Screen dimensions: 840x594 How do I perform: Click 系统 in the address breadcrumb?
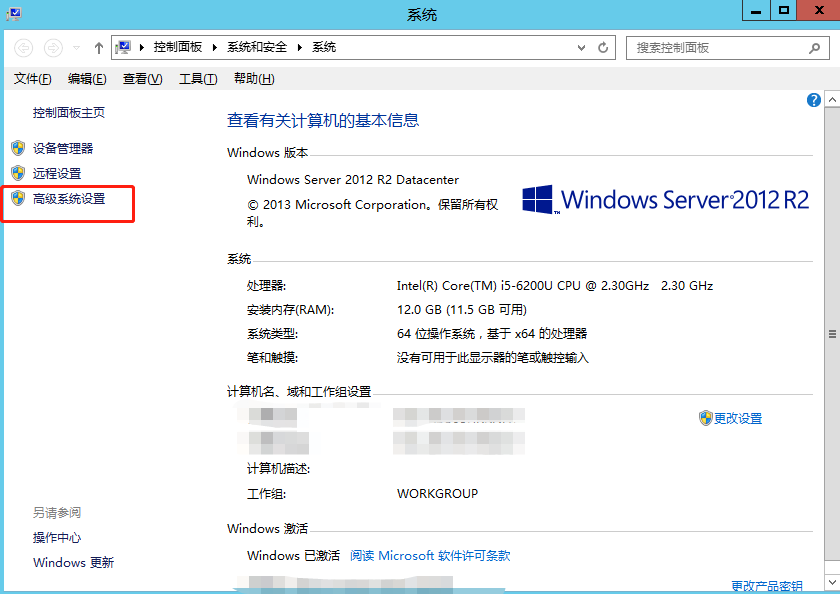[x=324, y=47]
